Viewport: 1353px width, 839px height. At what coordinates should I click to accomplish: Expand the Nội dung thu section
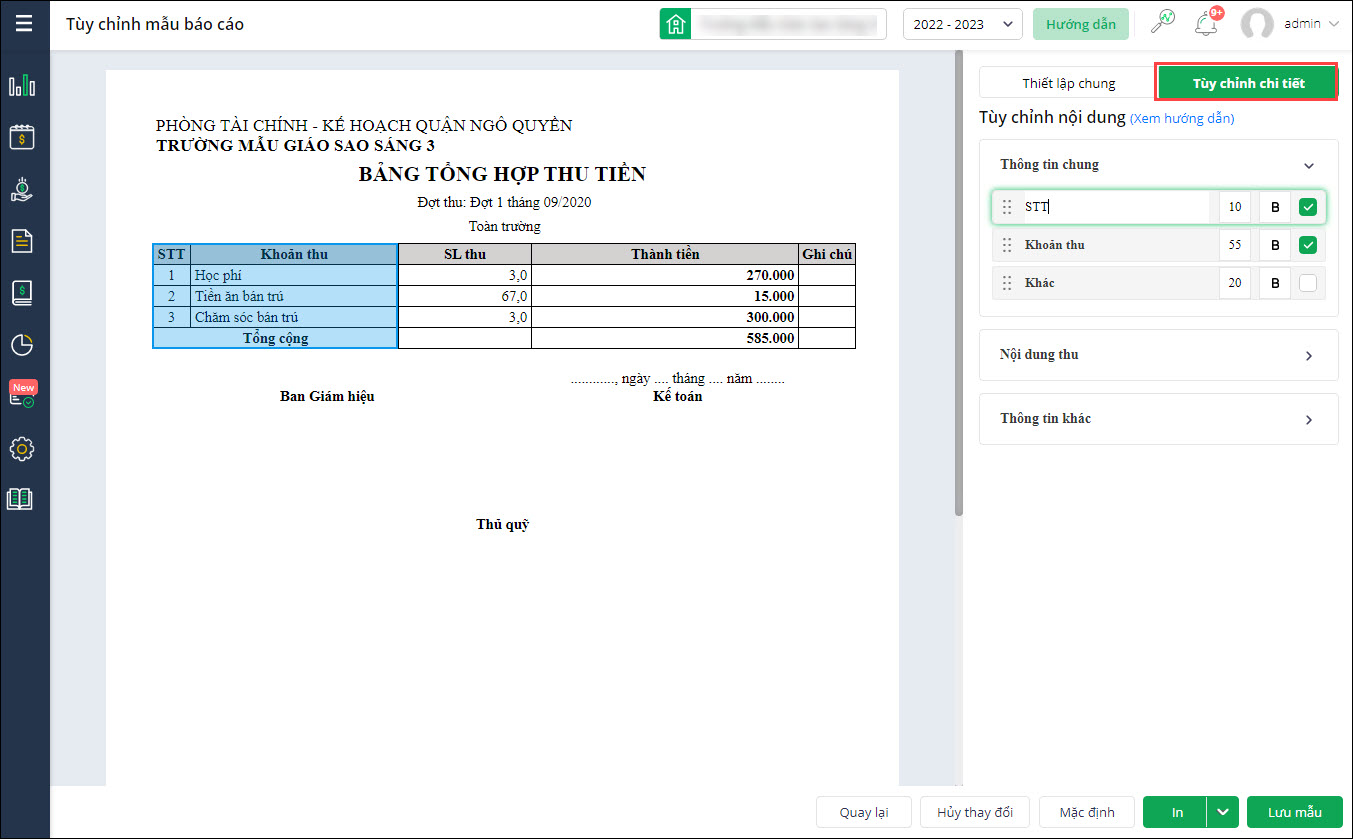coord(1309,356)
